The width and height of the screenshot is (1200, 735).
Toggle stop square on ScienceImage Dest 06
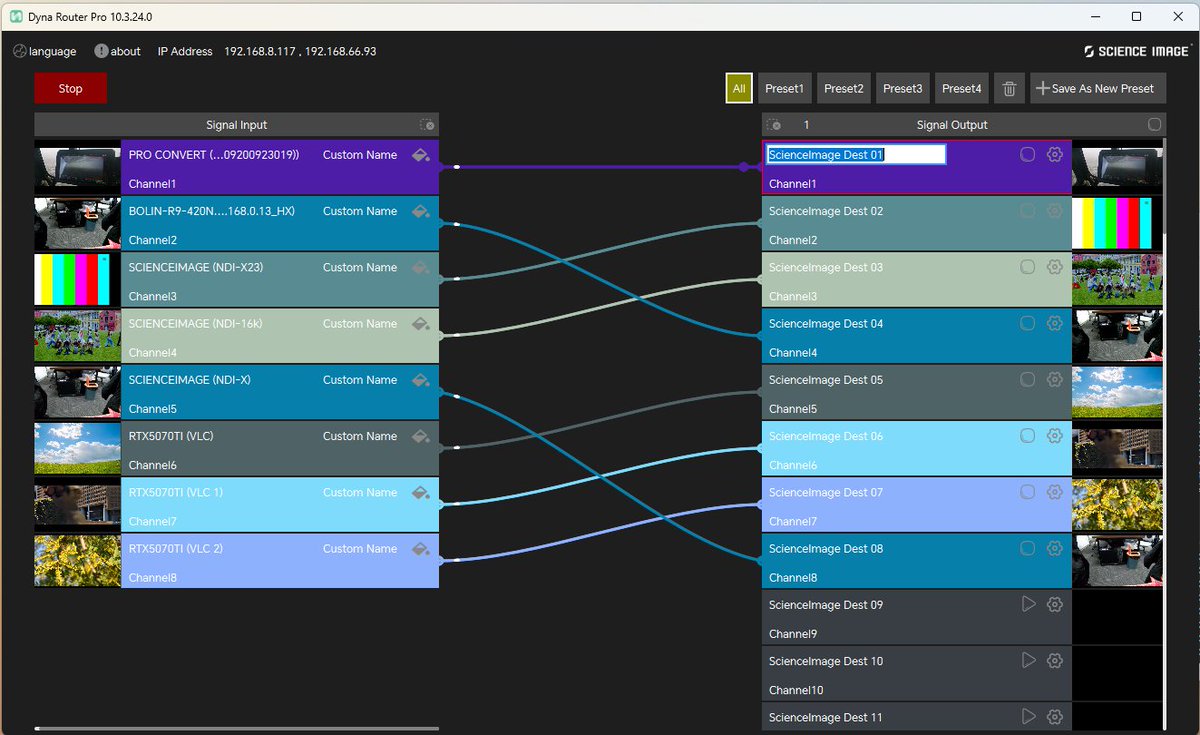point(1027,436)
